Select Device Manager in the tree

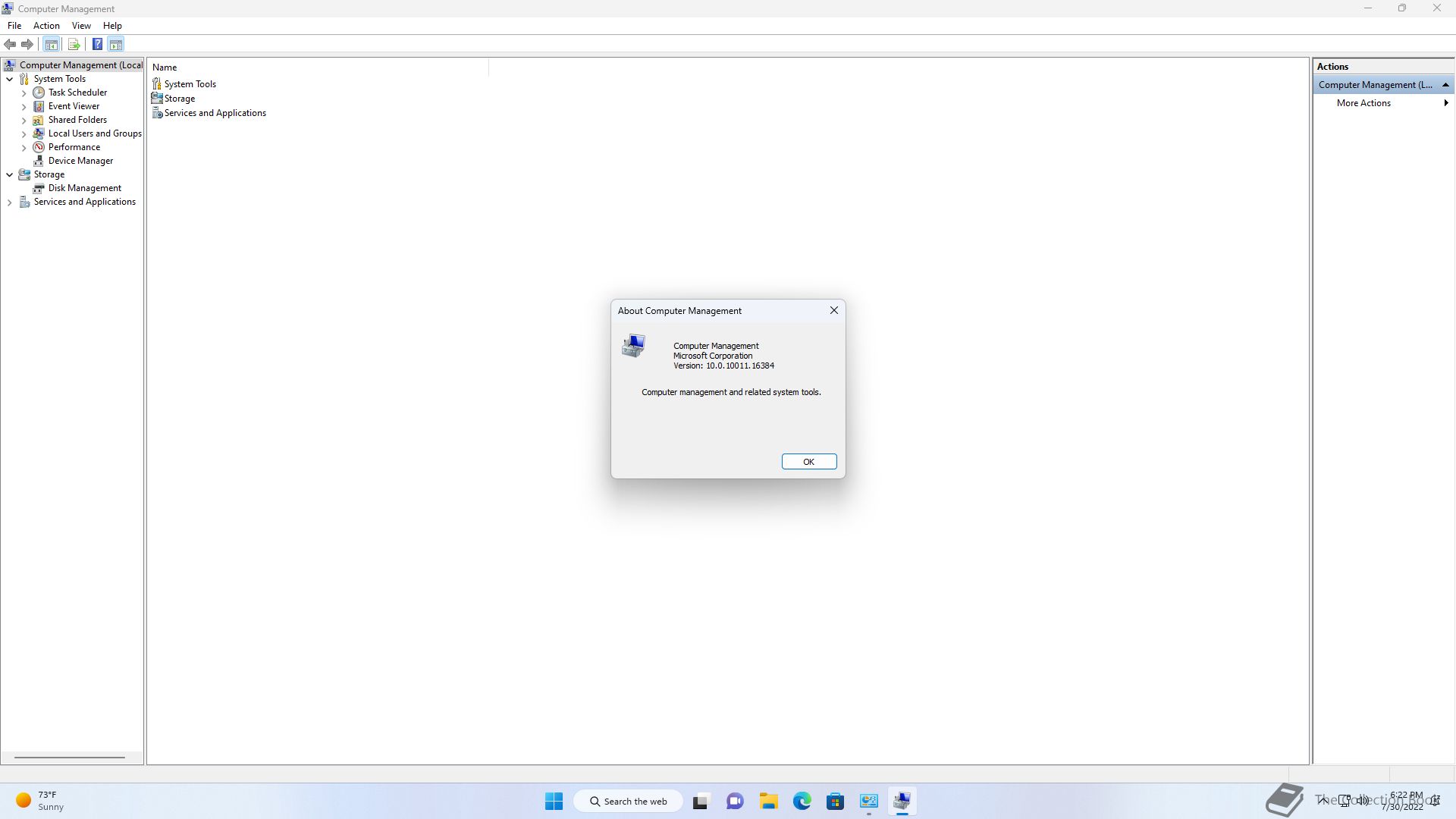point(80,161)
